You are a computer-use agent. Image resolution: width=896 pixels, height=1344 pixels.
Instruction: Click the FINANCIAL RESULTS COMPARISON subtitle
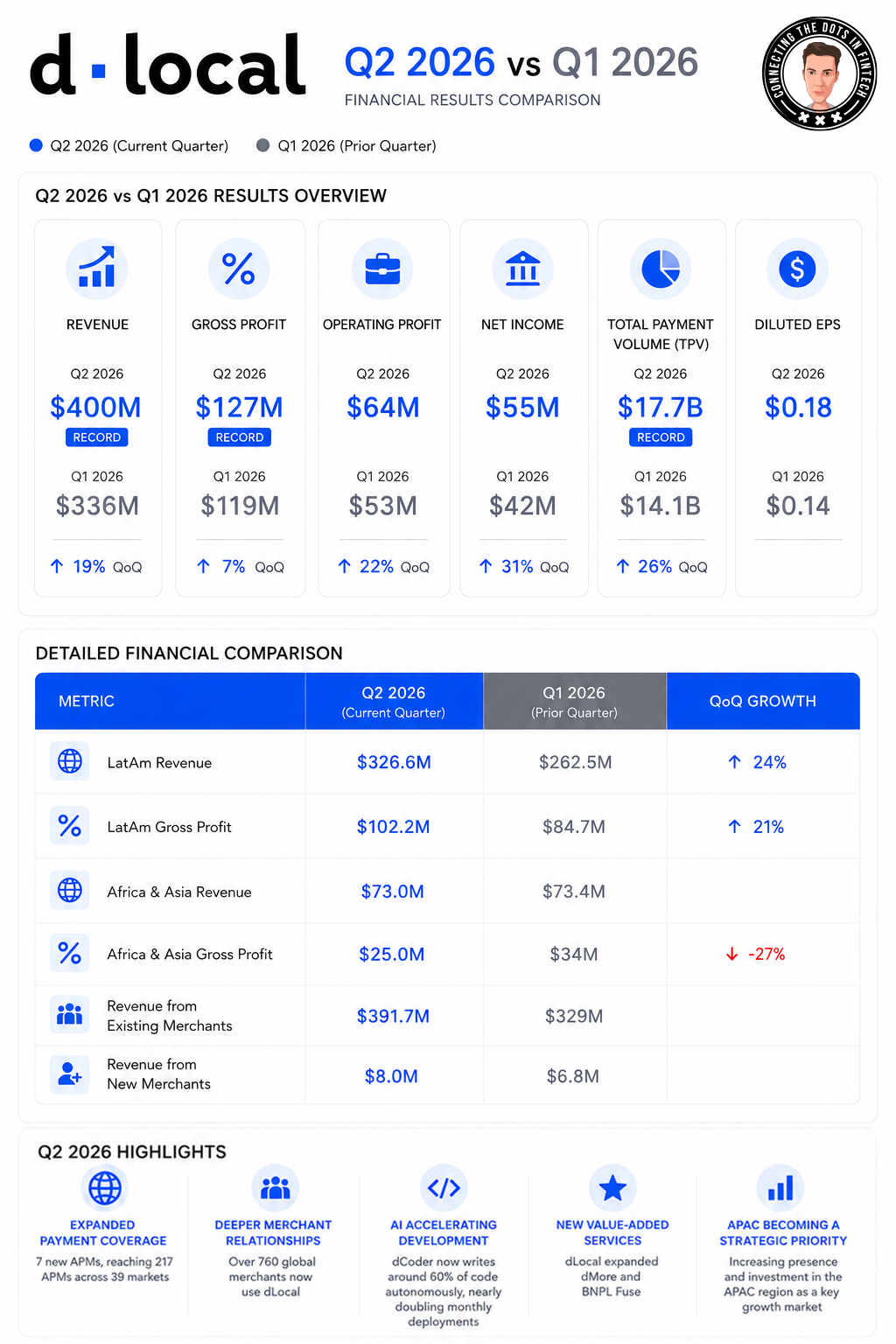point(472,100)
